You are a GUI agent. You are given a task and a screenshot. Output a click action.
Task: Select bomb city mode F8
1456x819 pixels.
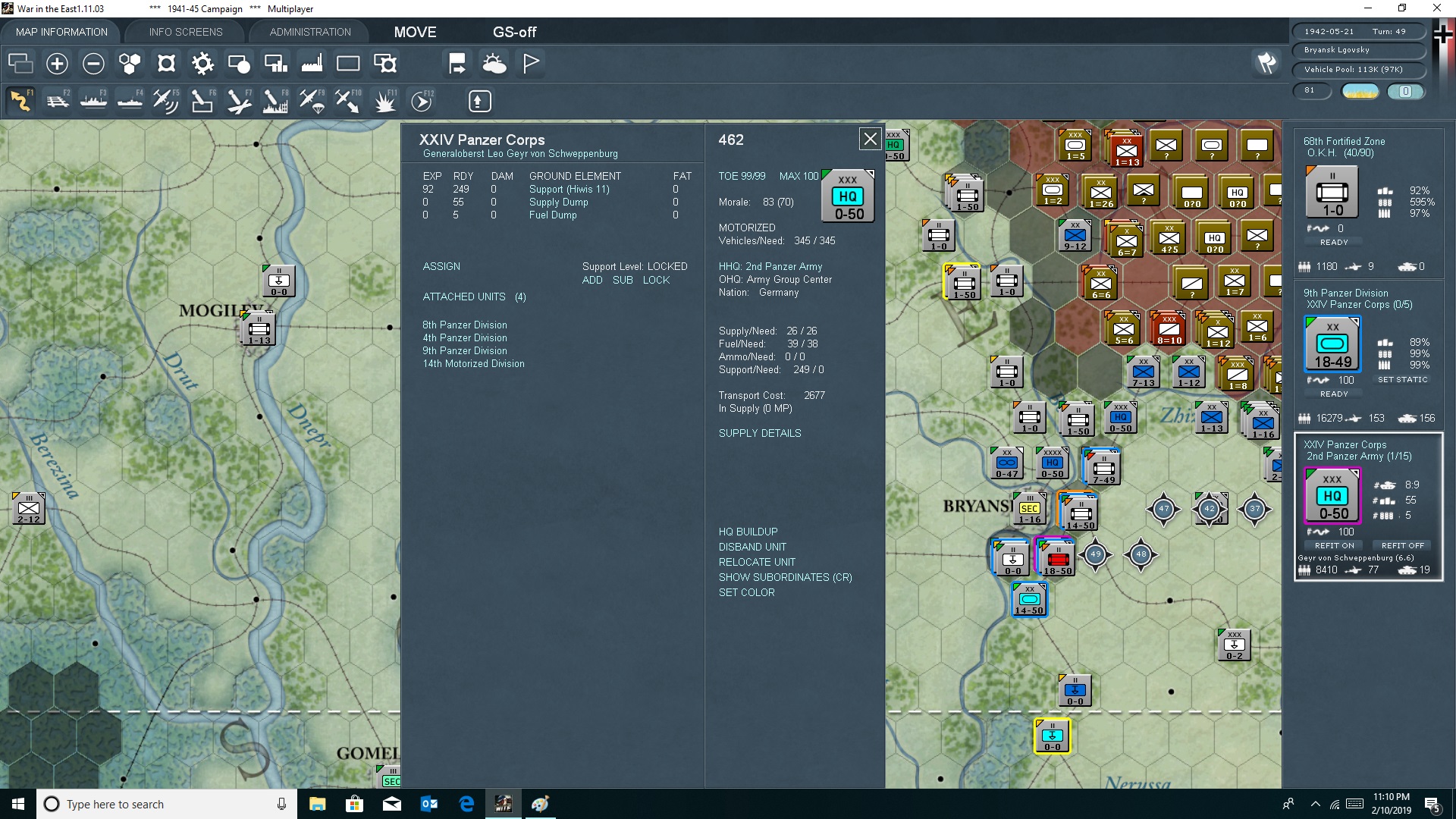pyautogui.click(x=275, y=101)
